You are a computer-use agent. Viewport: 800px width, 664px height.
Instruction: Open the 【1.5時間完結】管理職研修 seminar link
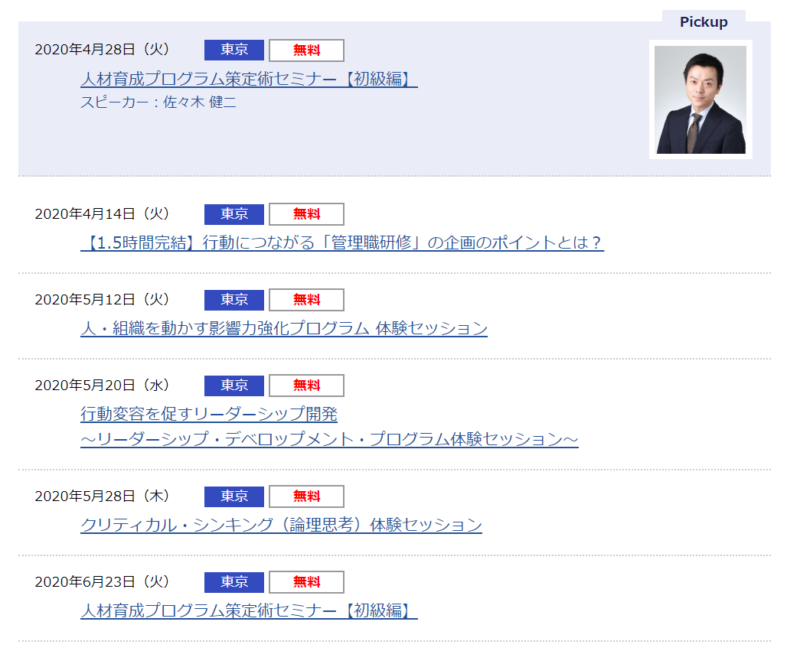click(x=342, y=242)
